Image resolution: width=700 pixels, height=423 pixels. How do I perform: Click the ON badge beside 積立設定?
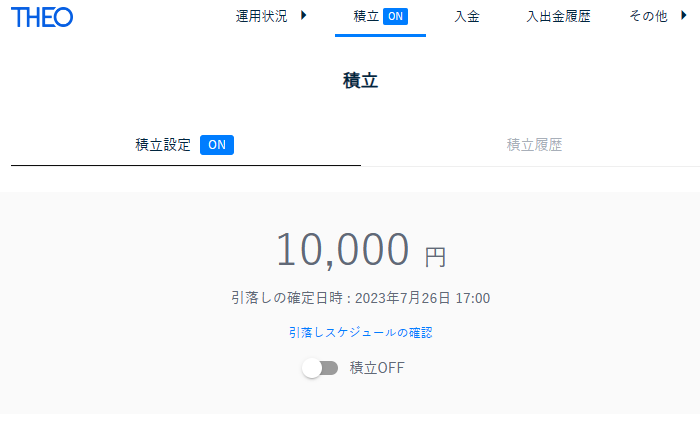pos(217,145)
